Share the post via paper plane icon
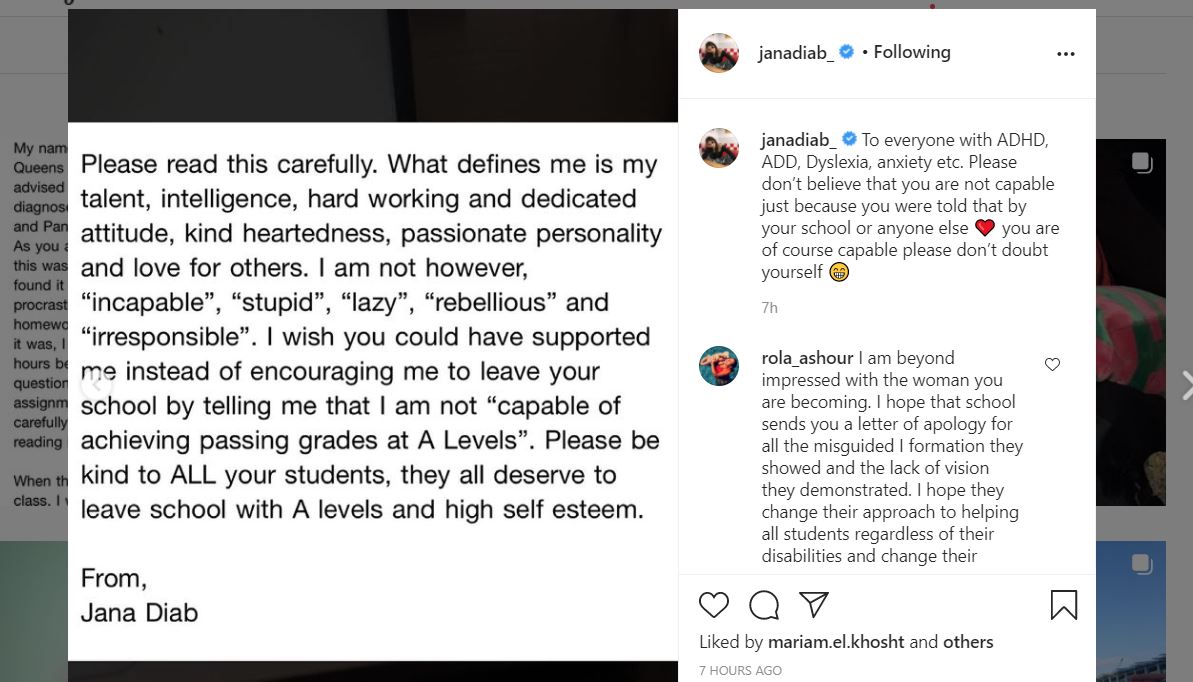1193x682 pixels. coord(814,605)
